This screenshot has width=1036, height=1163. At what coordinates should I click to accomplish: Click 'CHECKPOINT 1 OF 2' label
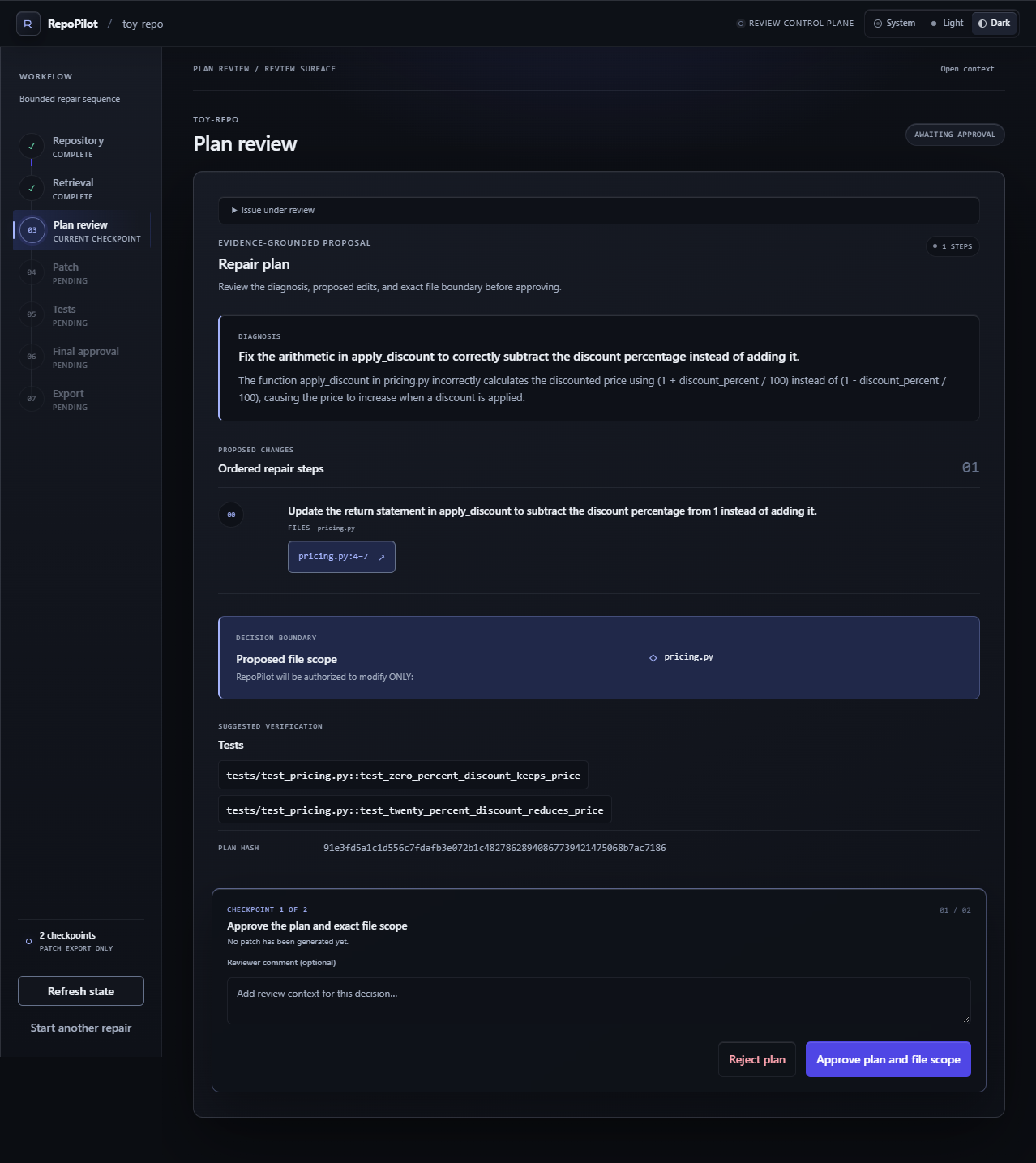pyautogui.click(x=268, y=909)
